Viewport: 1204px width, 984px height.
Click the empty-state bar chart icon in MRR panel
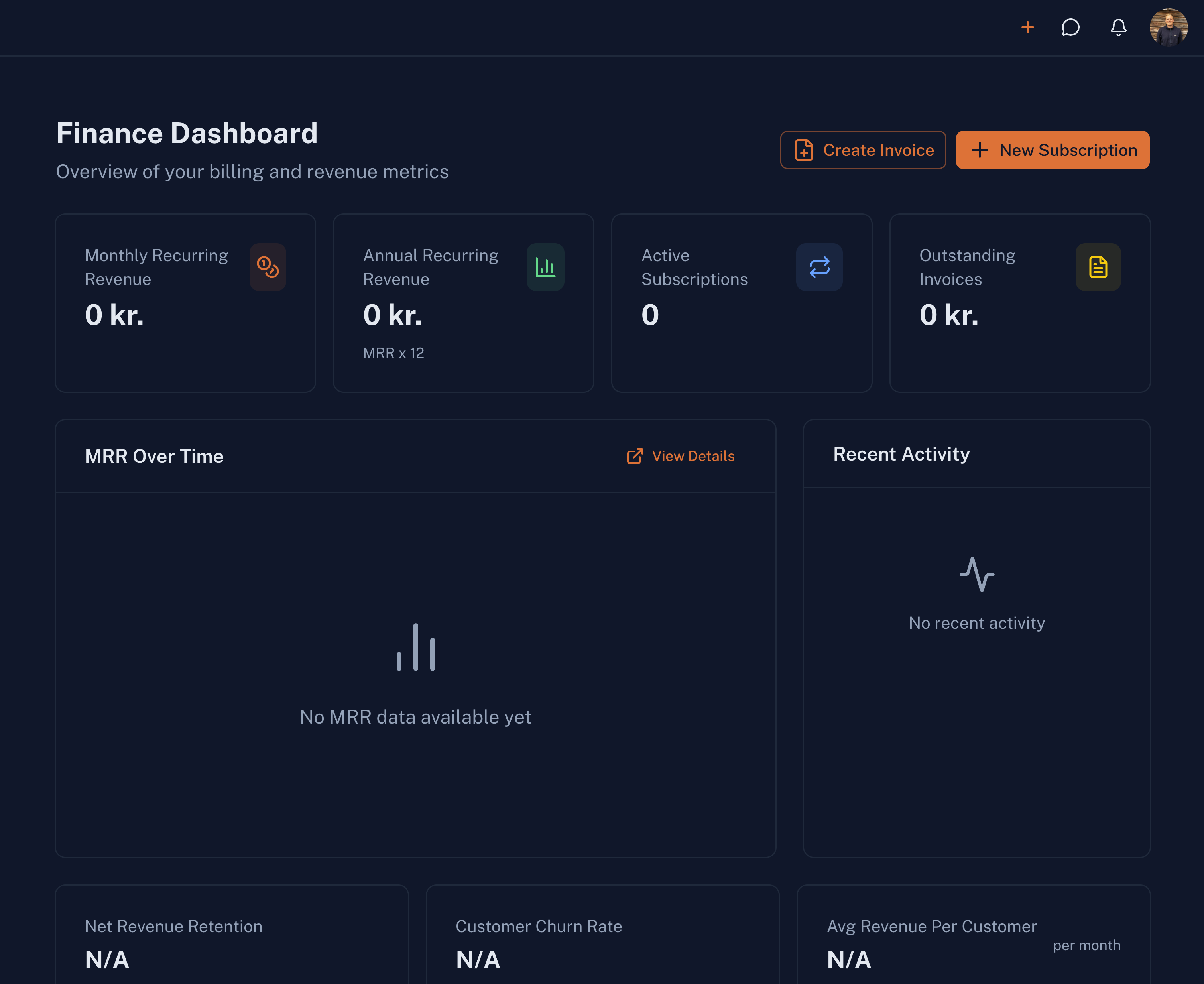tap(415, 647)
